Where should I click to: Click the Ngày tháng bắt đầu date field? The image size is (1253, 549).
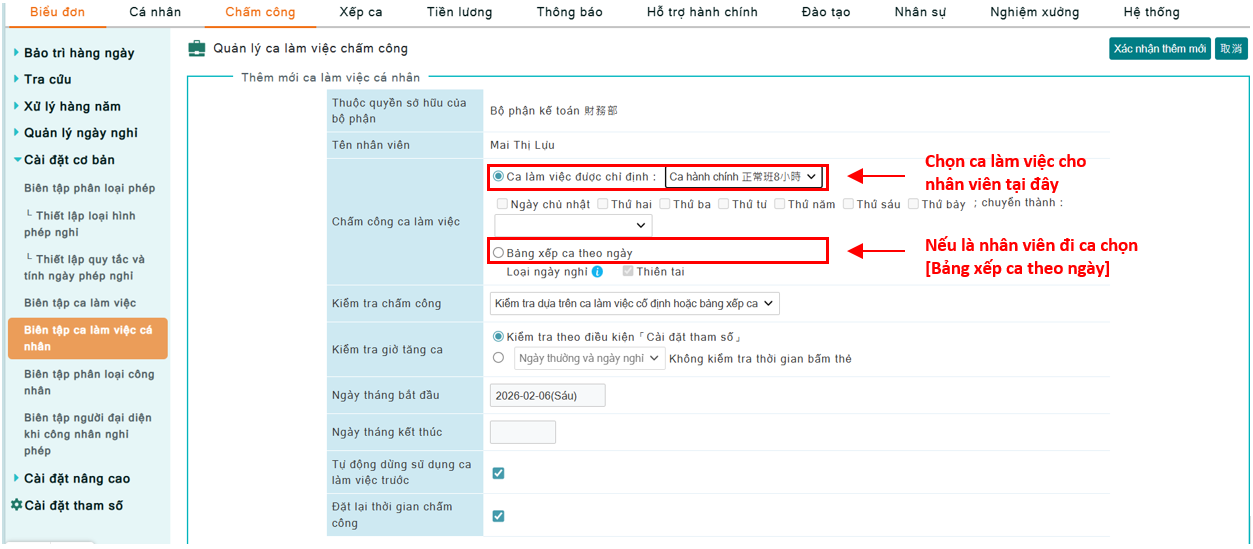(547, 395)
